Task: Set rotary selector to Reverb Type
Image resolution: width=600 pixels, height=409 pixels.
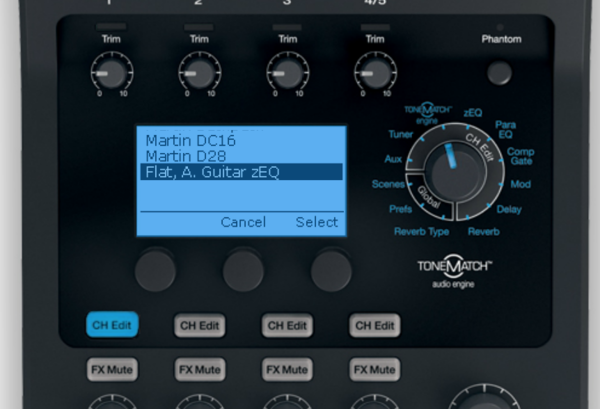Action: click(422, 231)
